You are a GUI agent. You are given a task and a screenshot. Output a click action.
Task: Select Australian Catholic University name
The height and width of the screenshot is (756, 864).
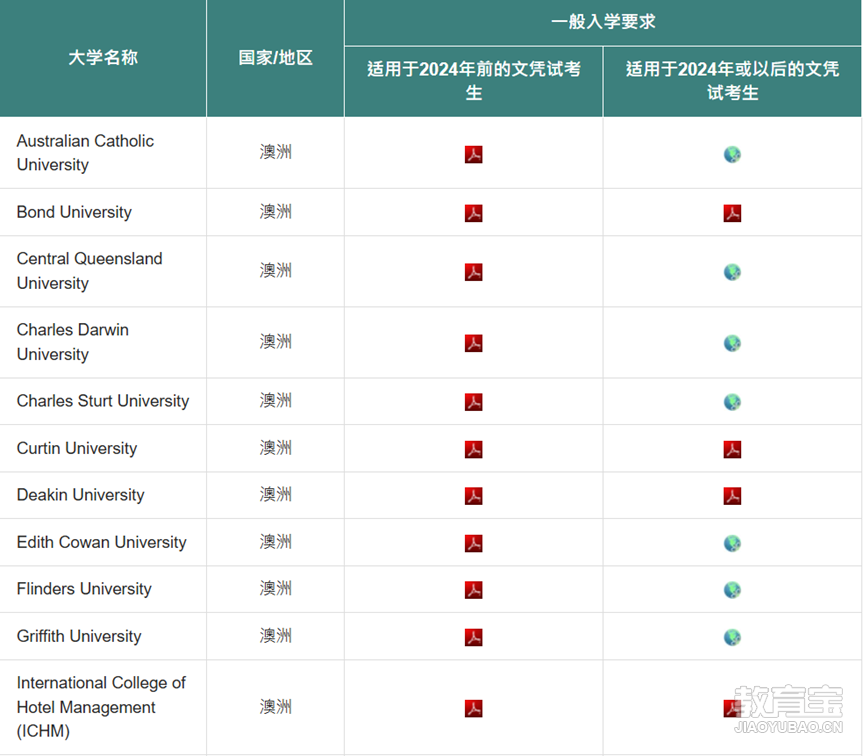(85, 153)
